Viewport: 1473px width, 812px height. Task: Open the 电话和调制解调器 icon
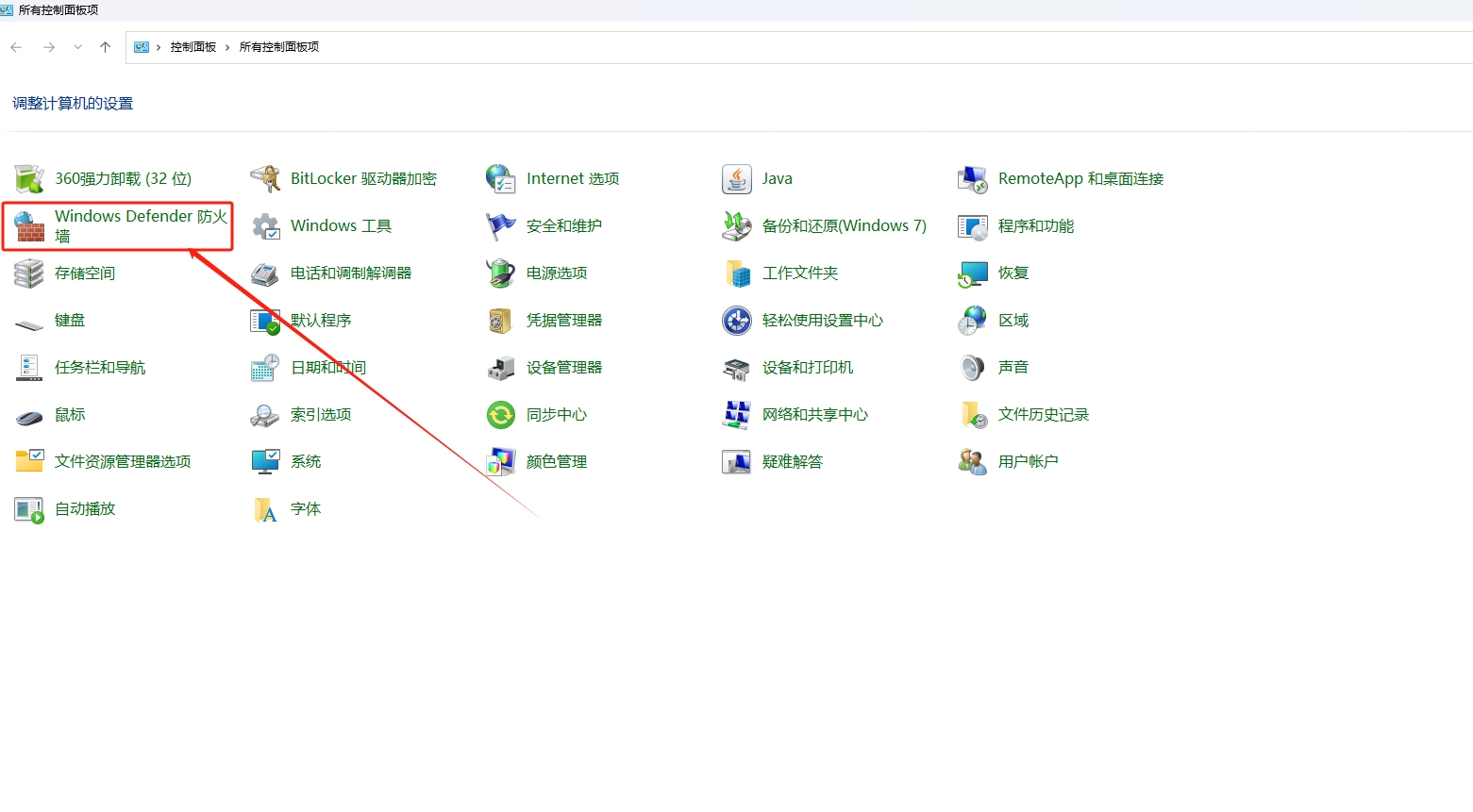click(265, 273)
